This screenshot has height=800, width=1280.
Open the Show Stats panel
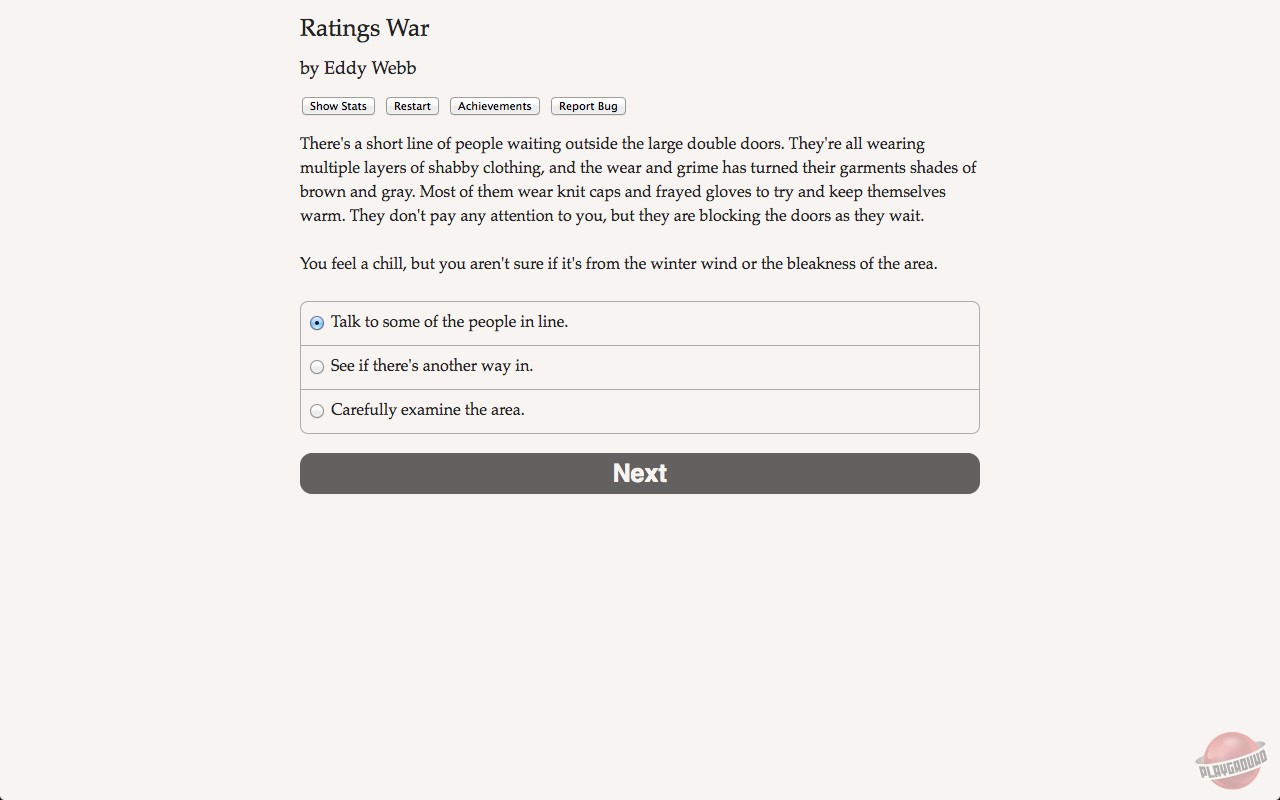click(x=338, y=106)
